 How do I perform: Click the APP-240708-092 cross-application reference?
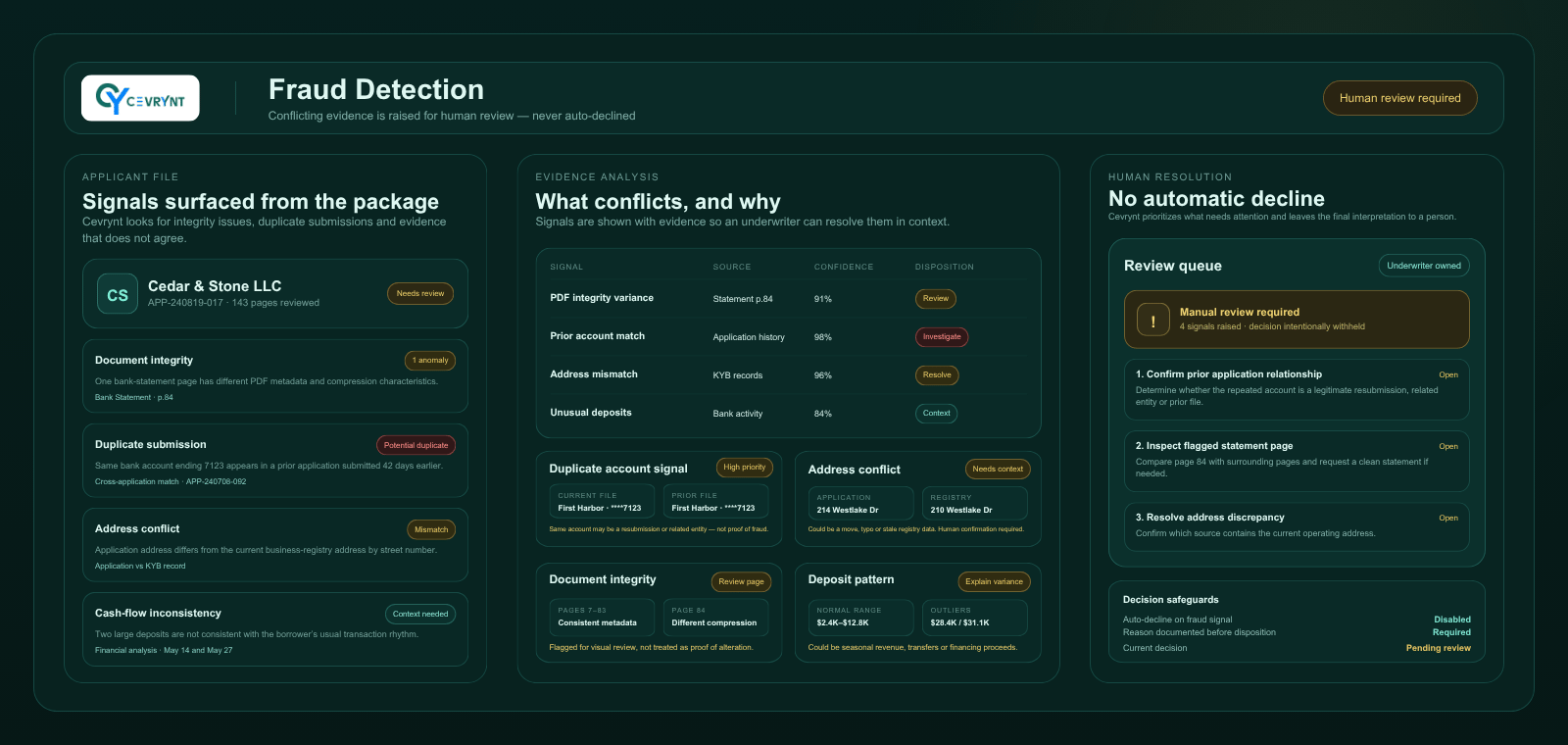[x=171, y=481]
